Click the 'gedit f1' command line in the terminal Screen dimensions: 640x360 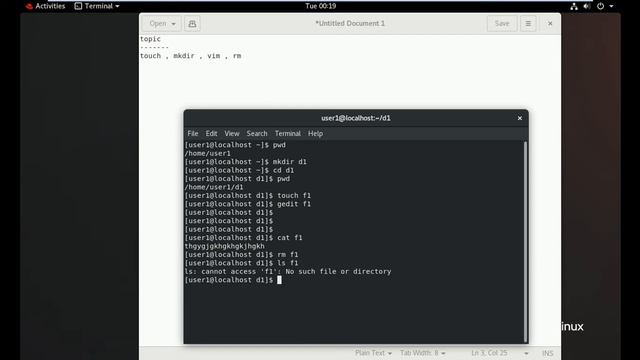tap(248, 204)
